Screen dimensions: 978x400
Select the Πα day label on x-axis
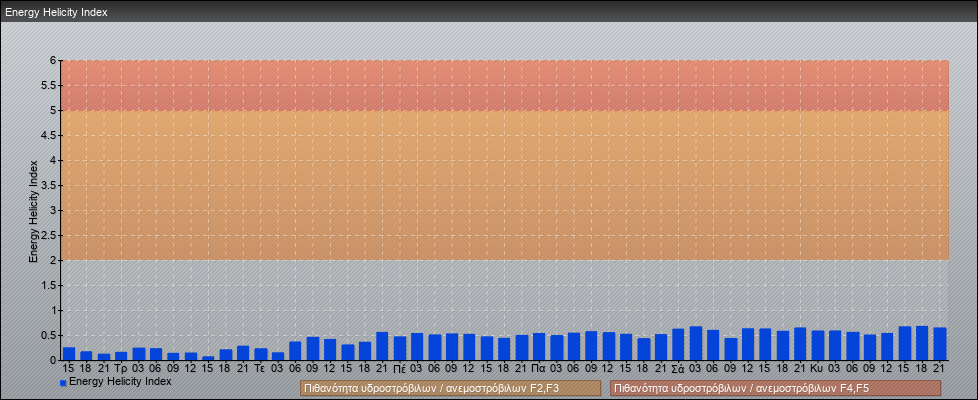(539, 368)
